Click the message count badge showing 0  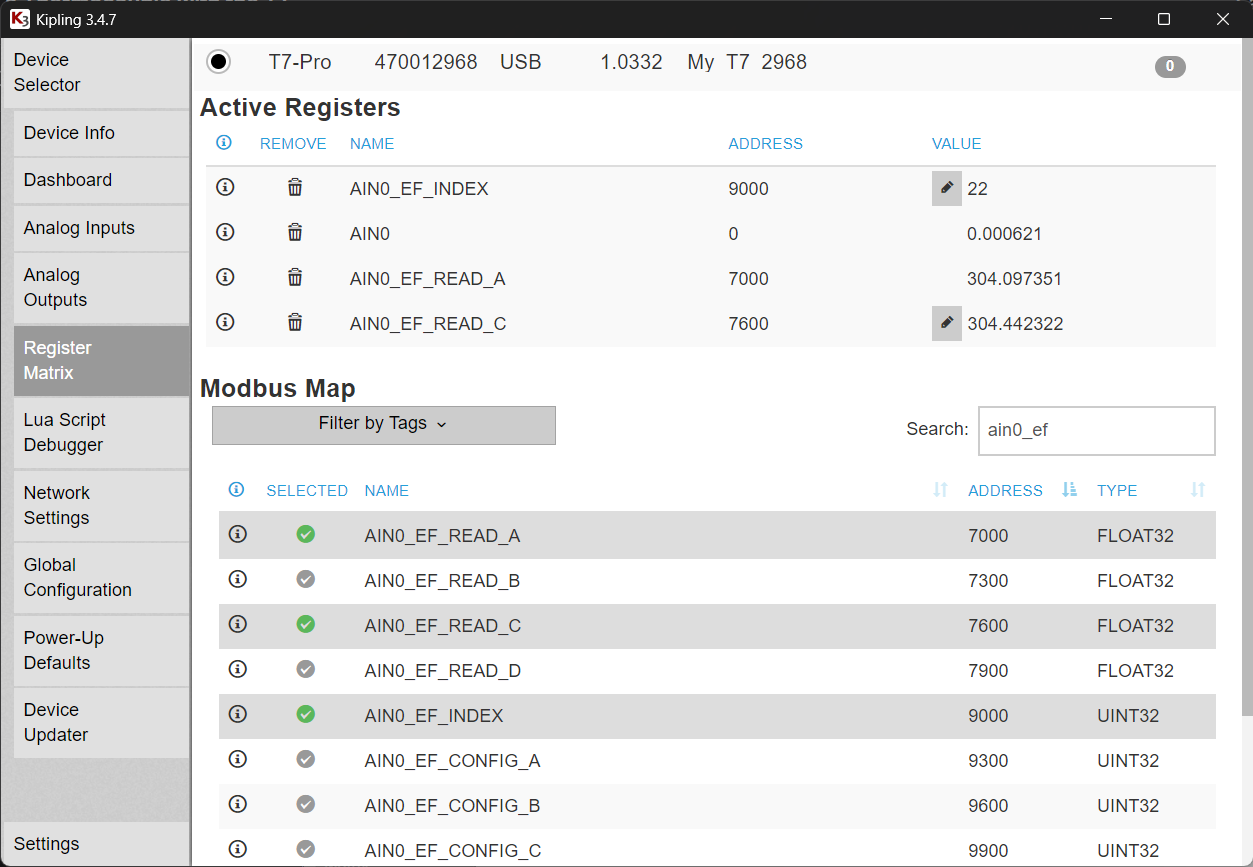click(x=1170, y=67)
